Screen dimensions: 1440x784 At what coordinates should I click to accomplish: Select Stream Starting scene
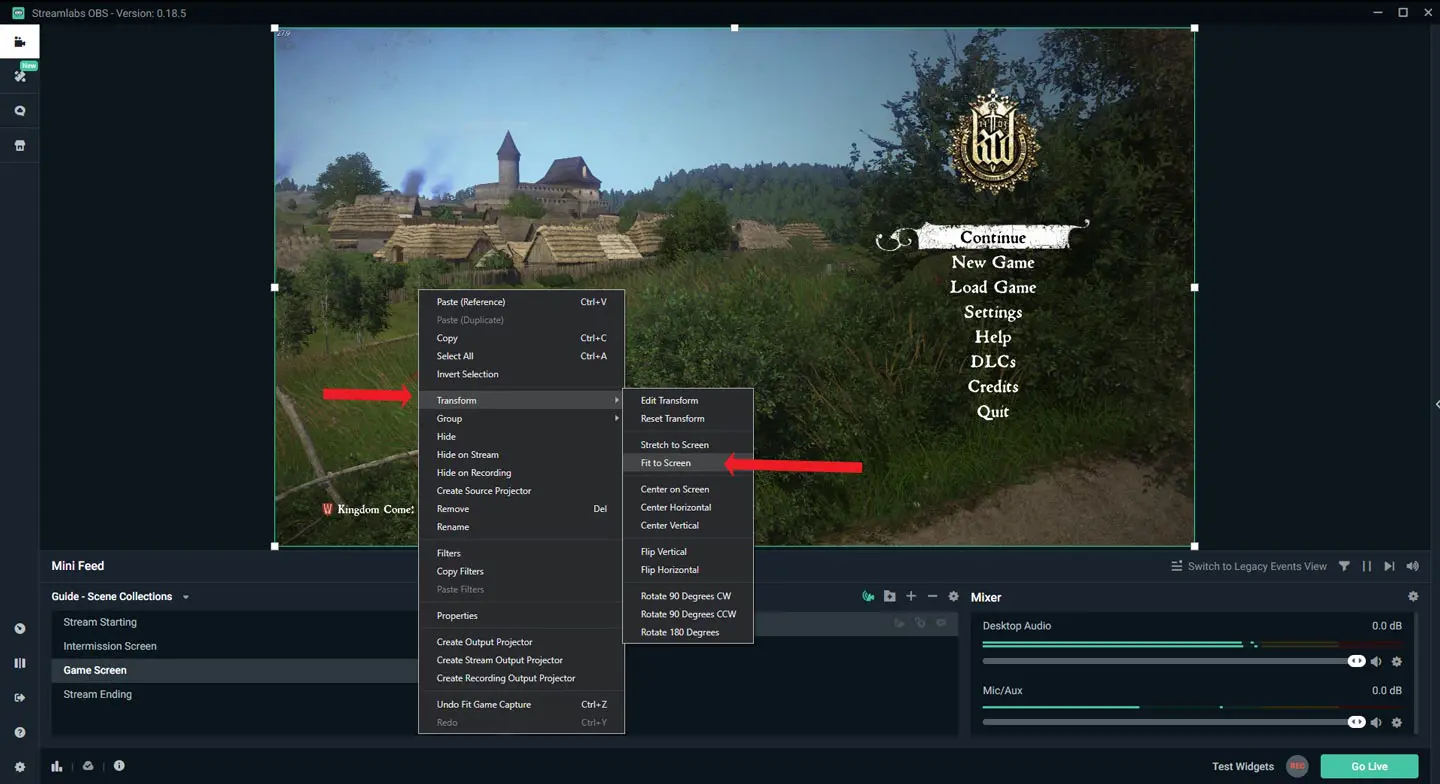[235, 622]
